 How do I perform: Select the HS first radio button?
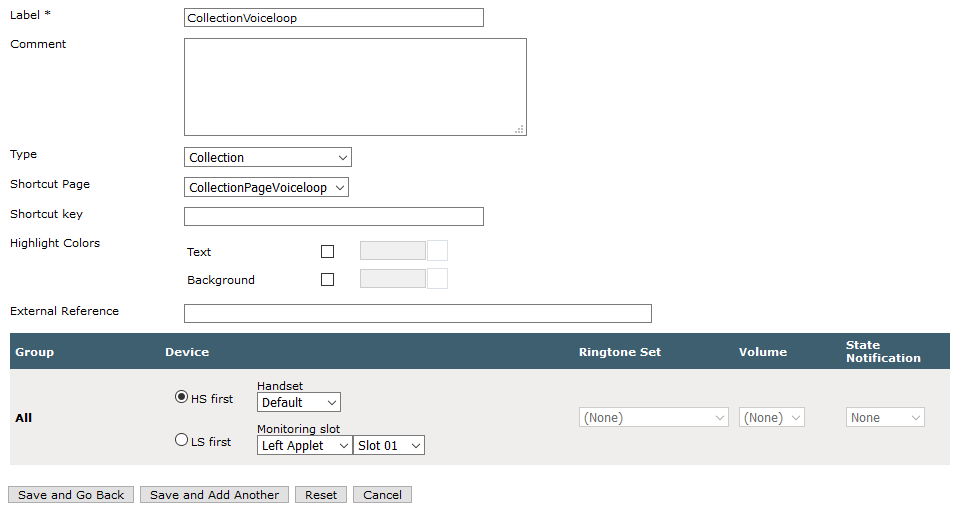pyautogui.click(x=181, y=396)
